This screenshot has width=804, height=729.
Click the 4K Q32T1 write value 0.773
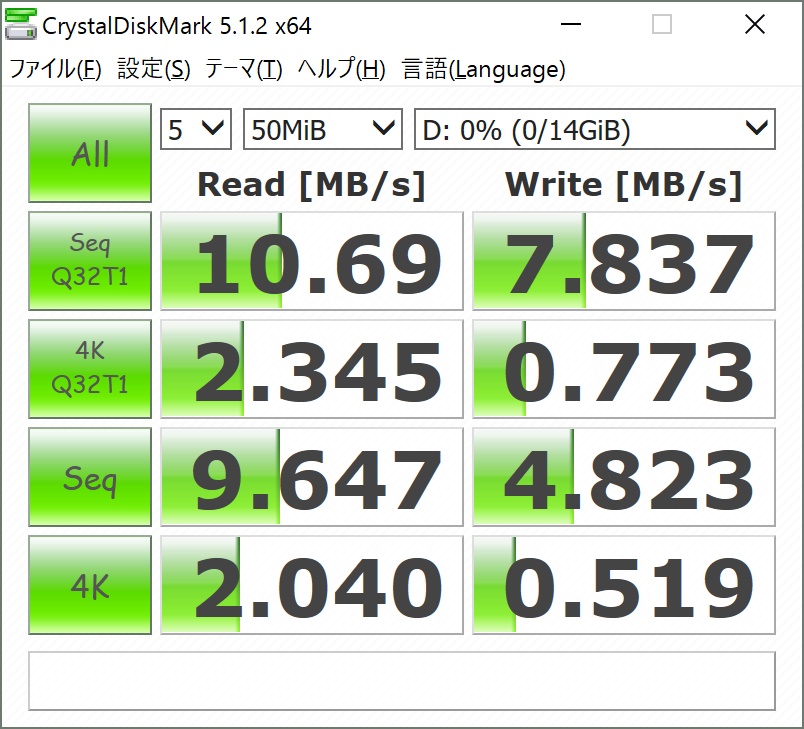pyautogui.click(x=624, y=369)
